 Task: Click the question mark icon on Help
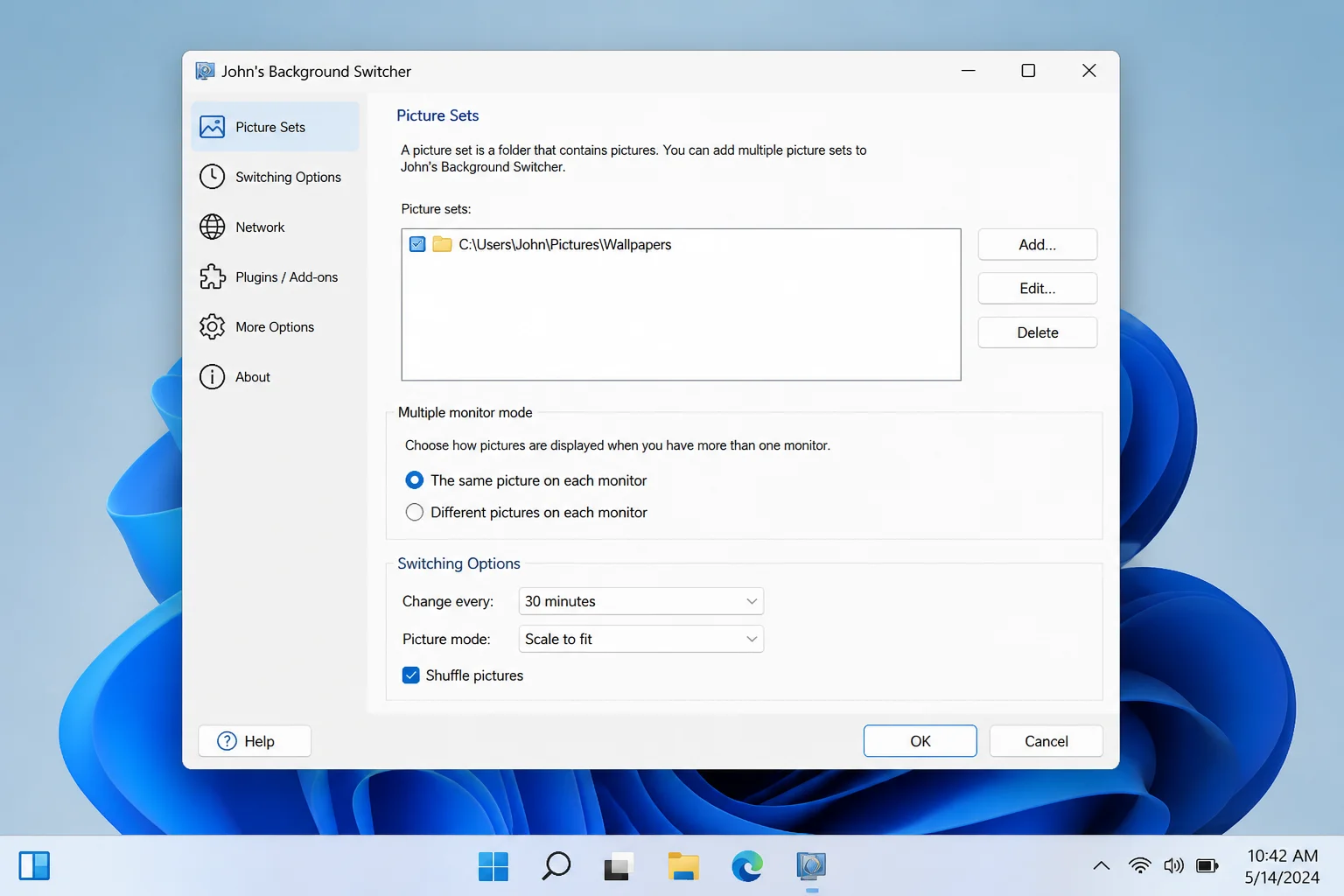pos(227,741)
